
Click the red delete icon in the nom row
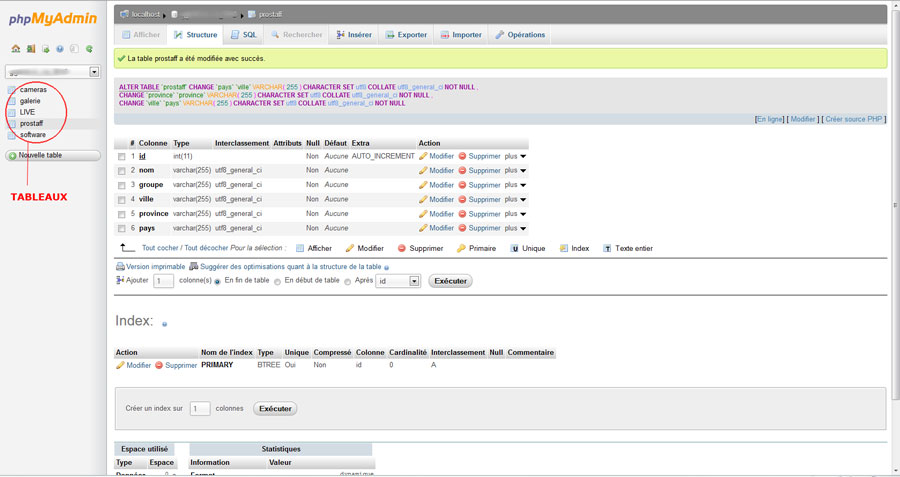coord(462,170)
